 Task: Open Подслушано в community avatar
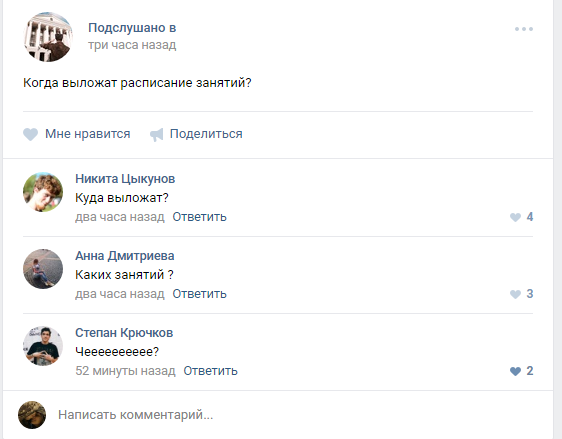[48, 37]
